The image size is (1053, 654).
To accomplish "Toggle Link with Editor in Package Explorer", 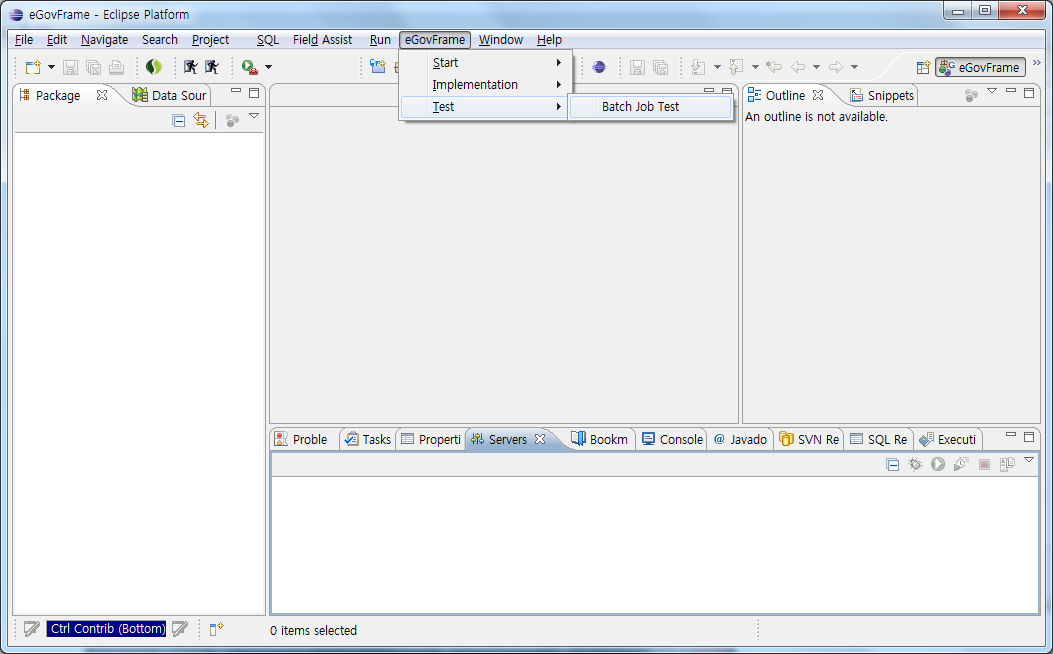I will (201, 120).
